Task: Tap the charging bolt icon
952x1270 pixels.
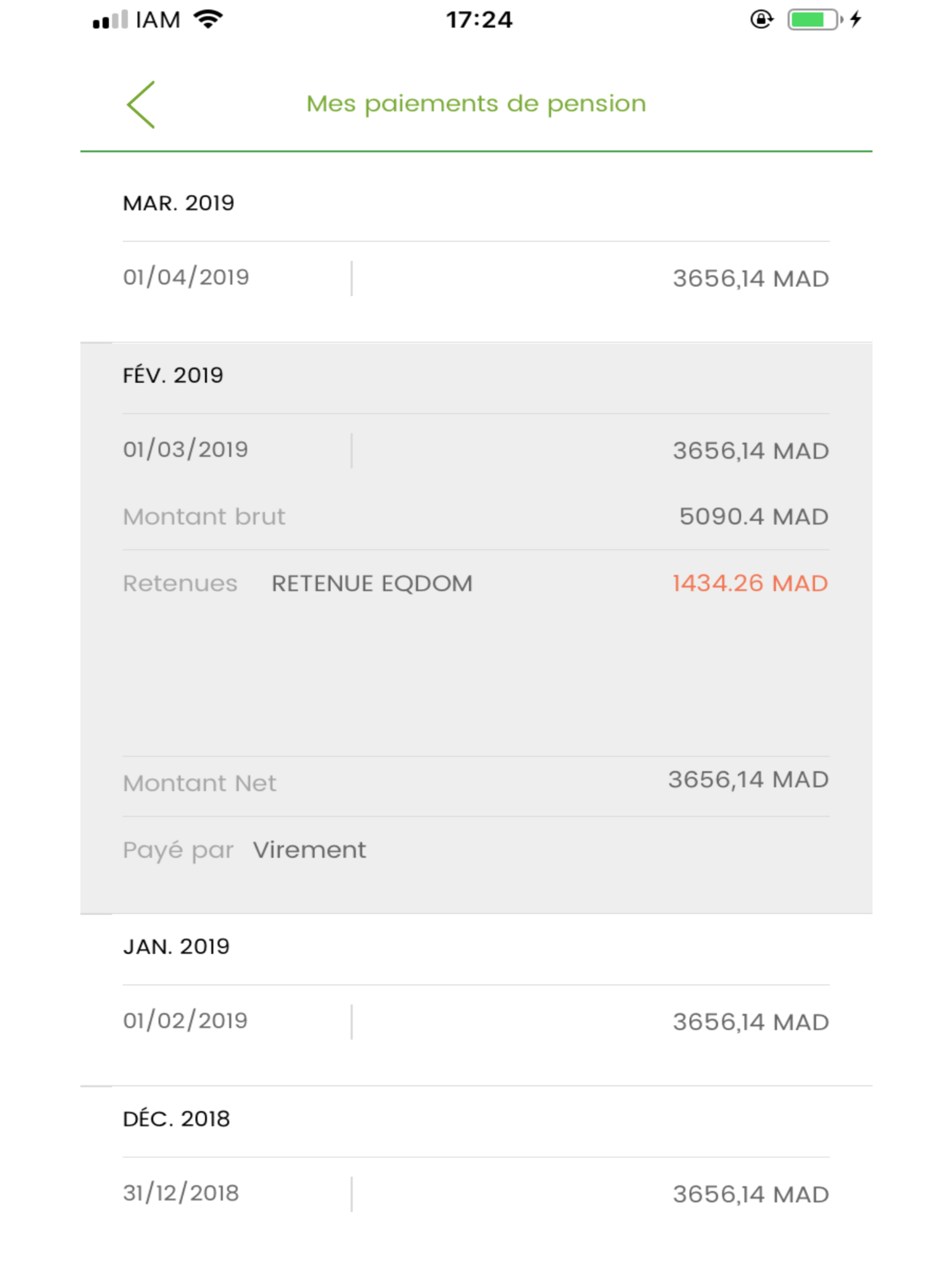Action: (856, 20)
